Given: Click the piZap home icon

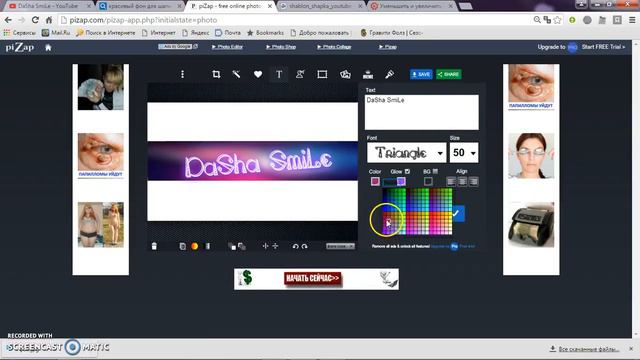Looking at the screenshot, I should point(48,47).
